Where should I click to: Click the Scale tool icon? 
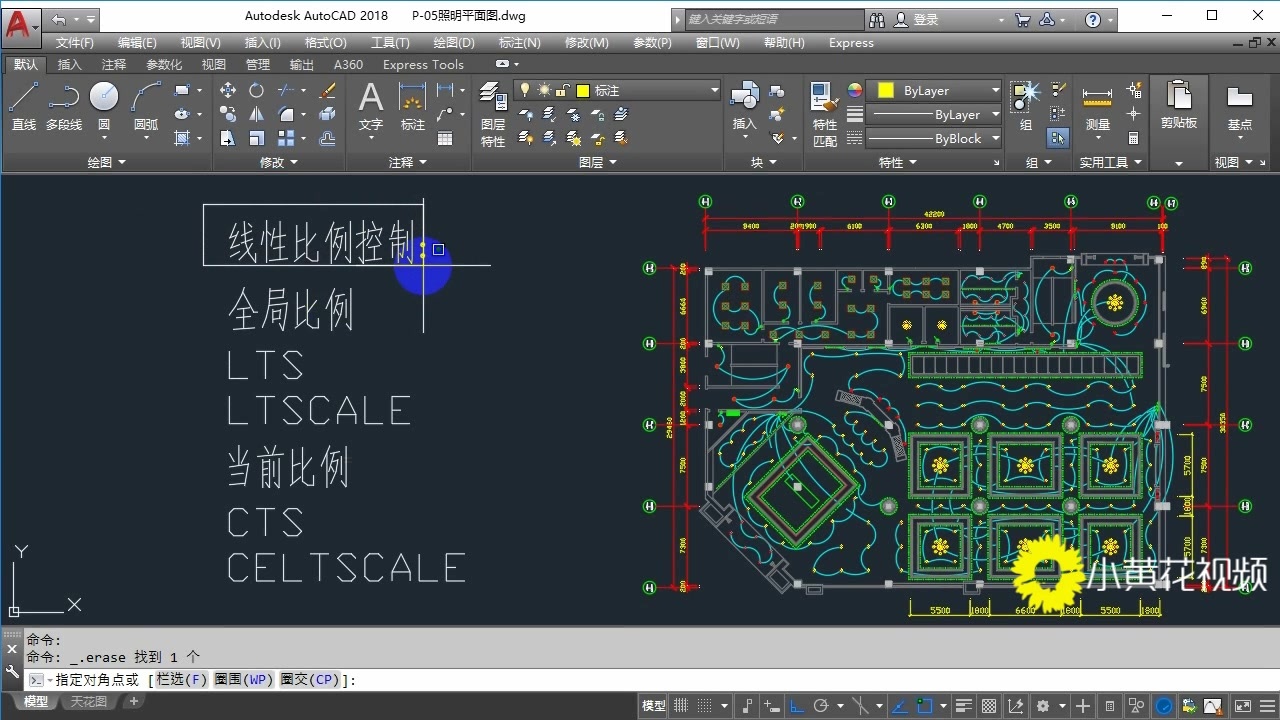click(257, 138)
